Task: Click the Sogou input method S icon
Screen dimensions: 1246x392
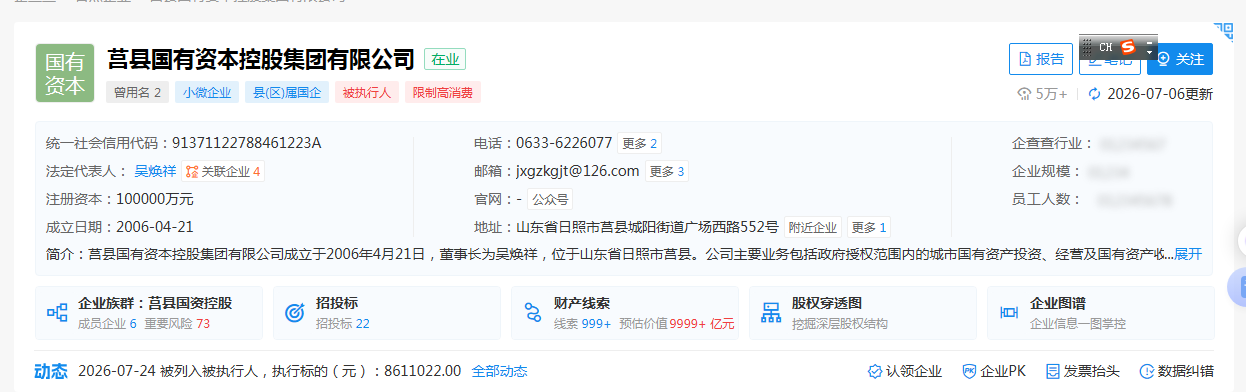Action: 1128,47
